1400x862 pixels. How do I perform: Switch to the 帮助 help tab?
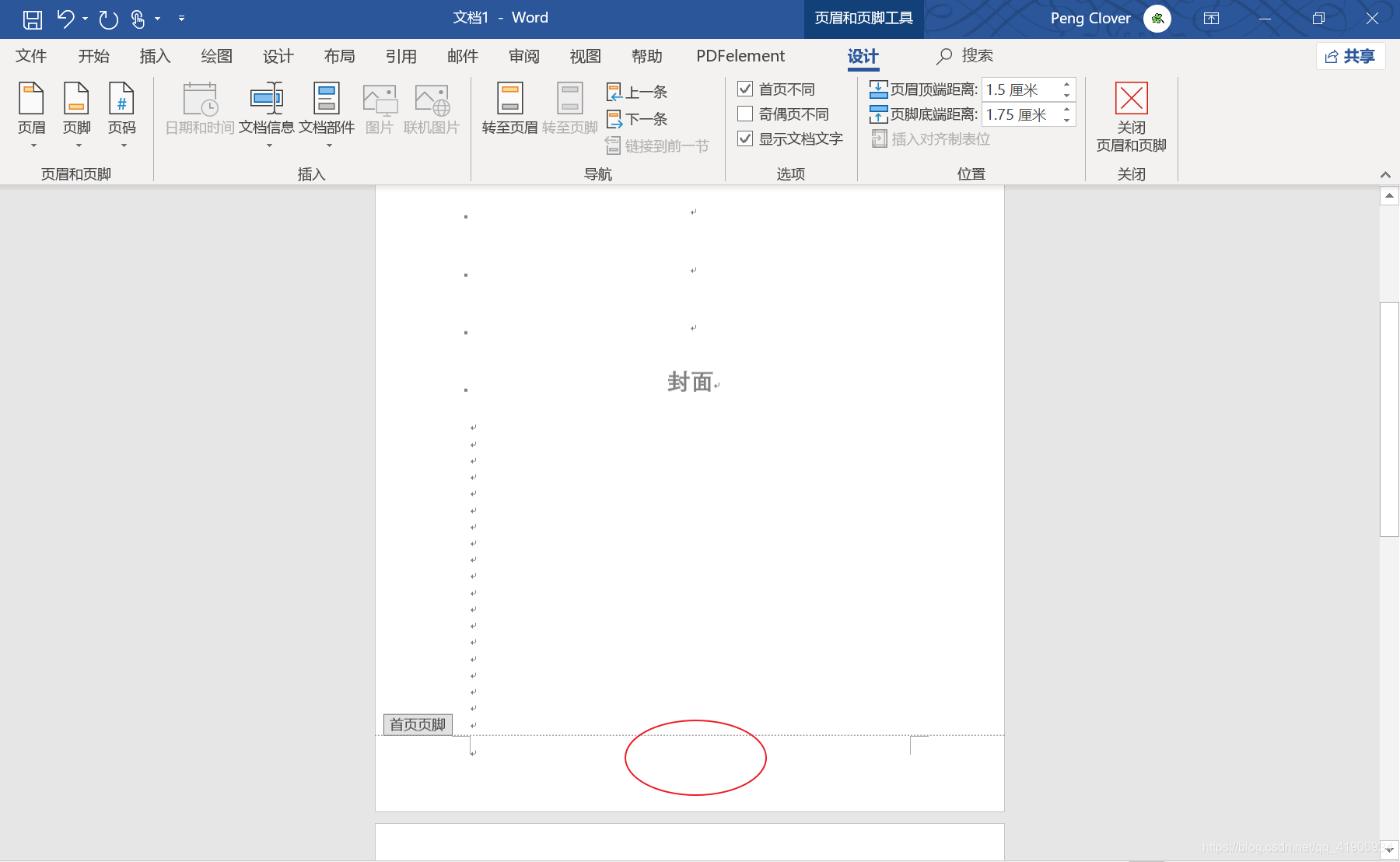(646, 56)
